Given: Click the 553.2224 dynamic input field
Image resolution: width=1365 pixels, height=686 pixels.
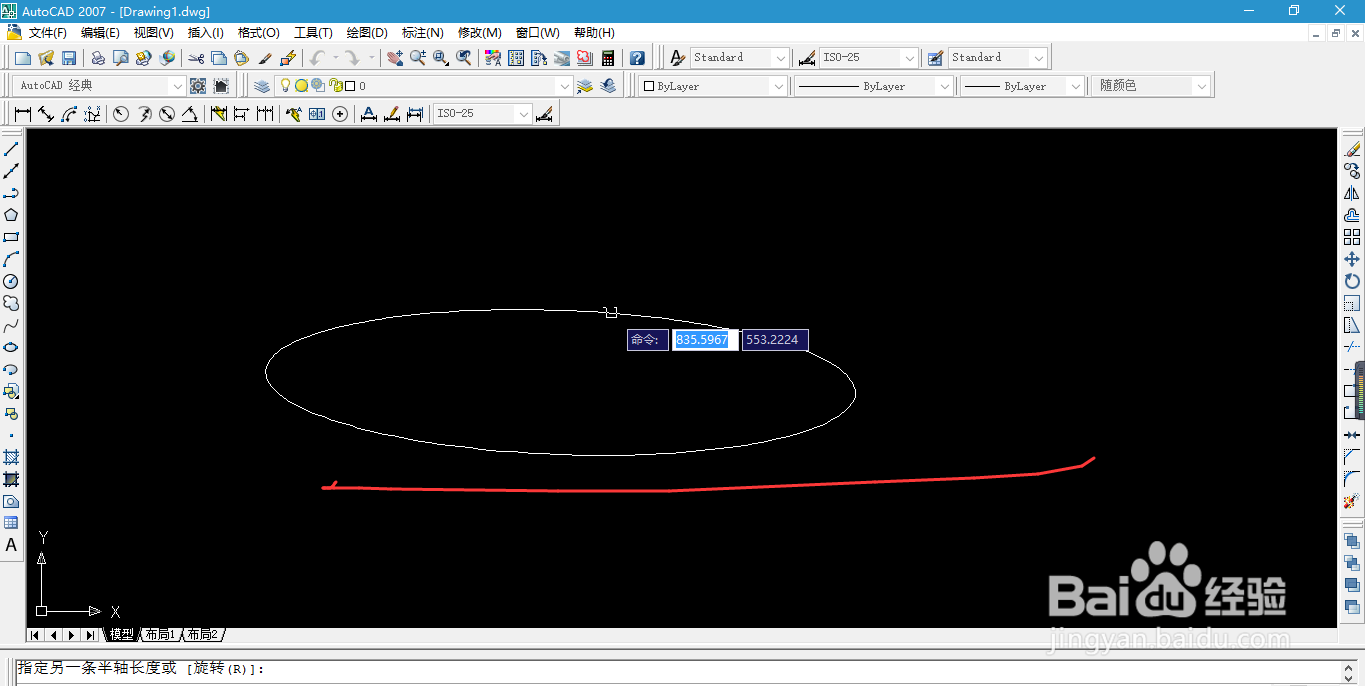Looking at the screenshot, I should tap(775, 340).
